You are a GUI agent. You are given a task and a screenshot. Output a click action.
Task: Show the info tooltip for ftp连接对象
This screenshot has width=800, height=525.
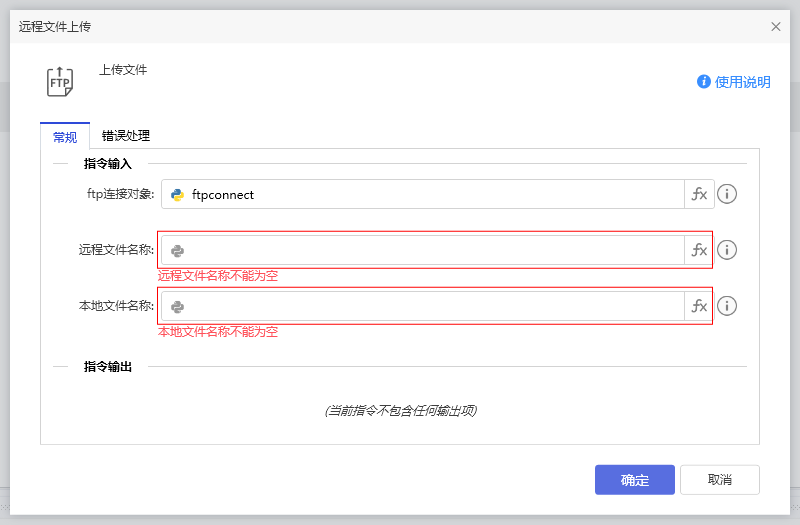(728, 194)
